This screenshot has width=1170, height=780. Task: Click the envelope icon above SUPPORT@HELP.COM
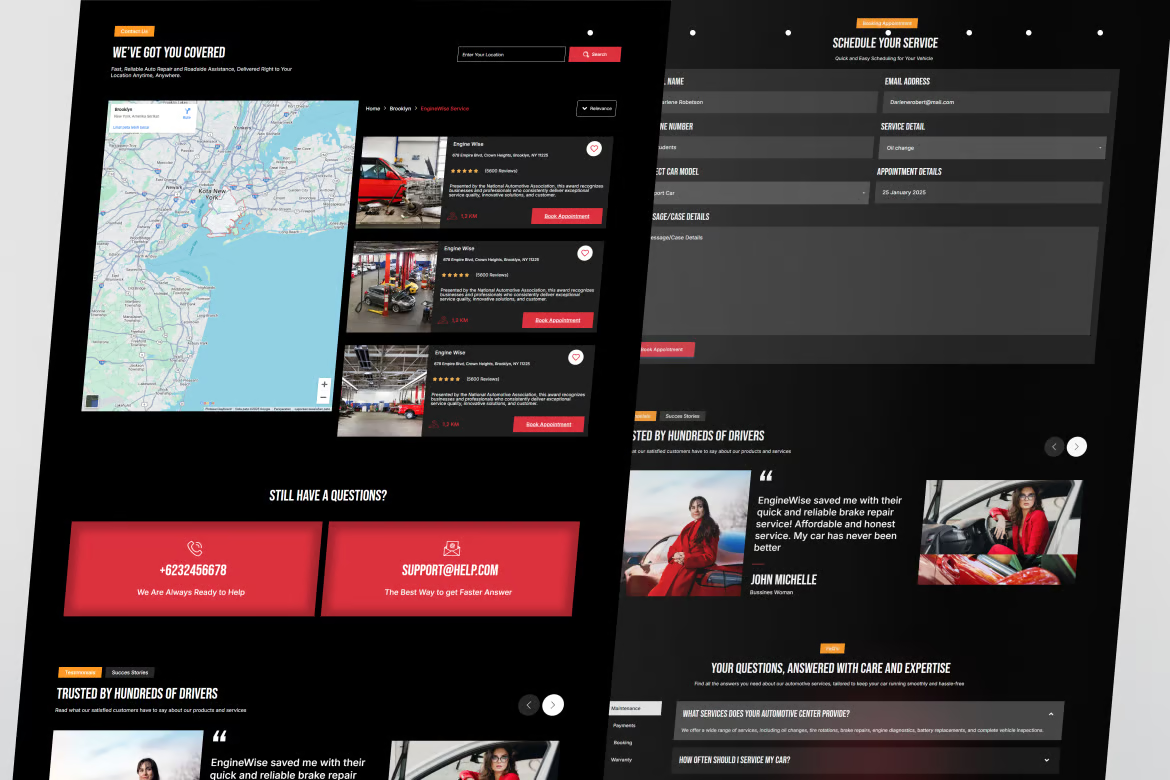[x=450, y=547]
